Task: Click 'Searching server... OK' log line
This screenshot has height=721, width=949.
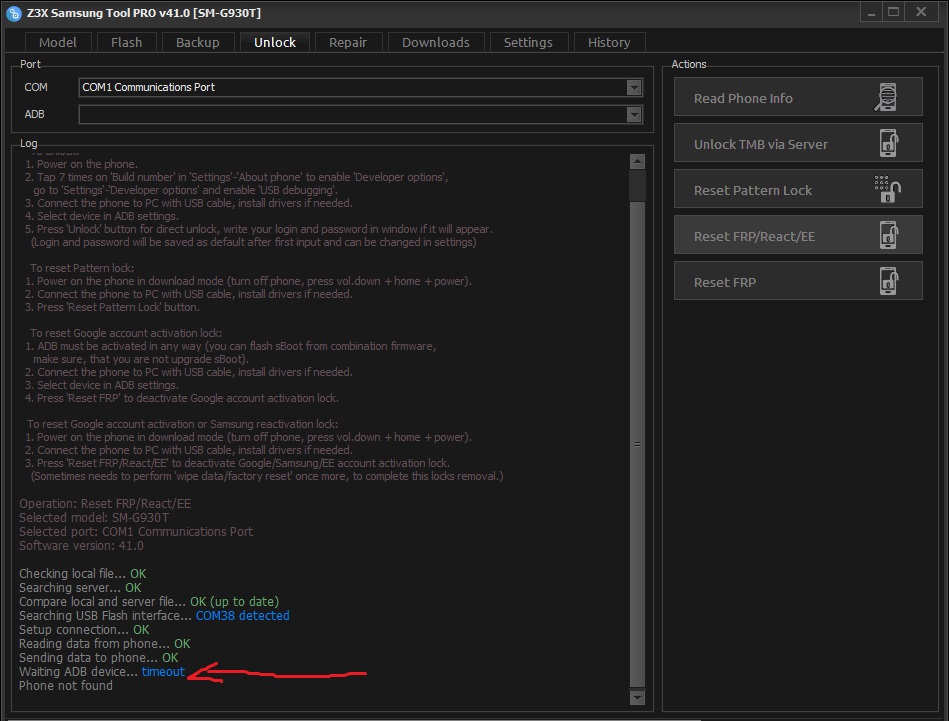Action: coord(80,587)
